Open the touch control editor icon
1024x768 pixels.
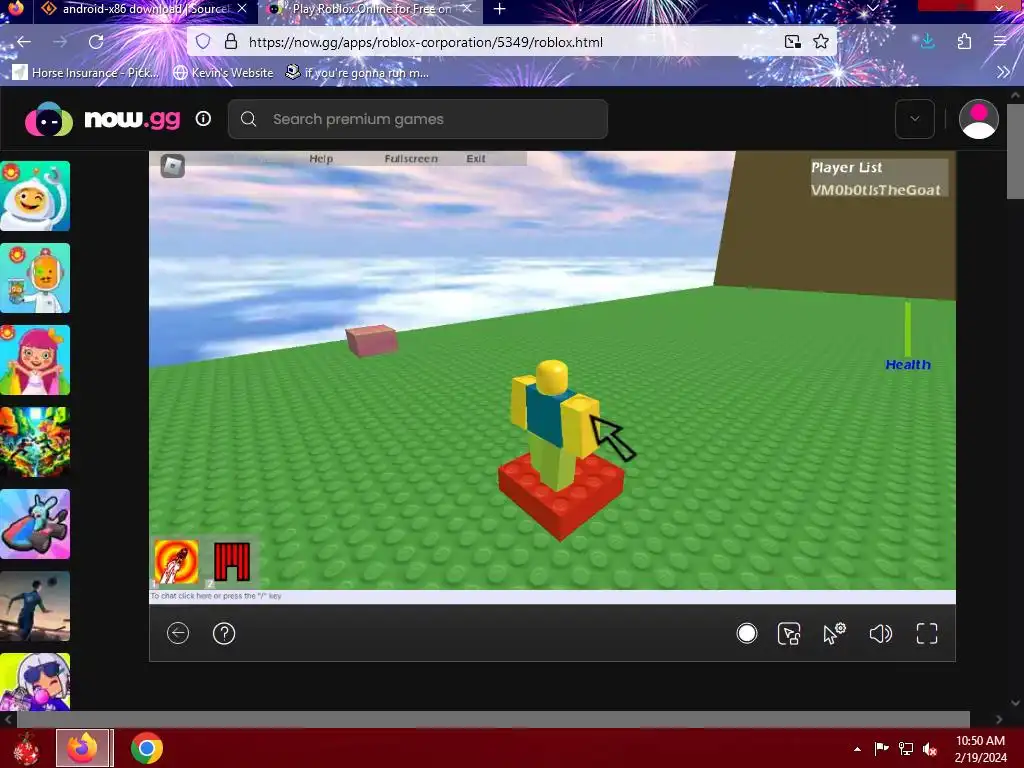(789, 633)
